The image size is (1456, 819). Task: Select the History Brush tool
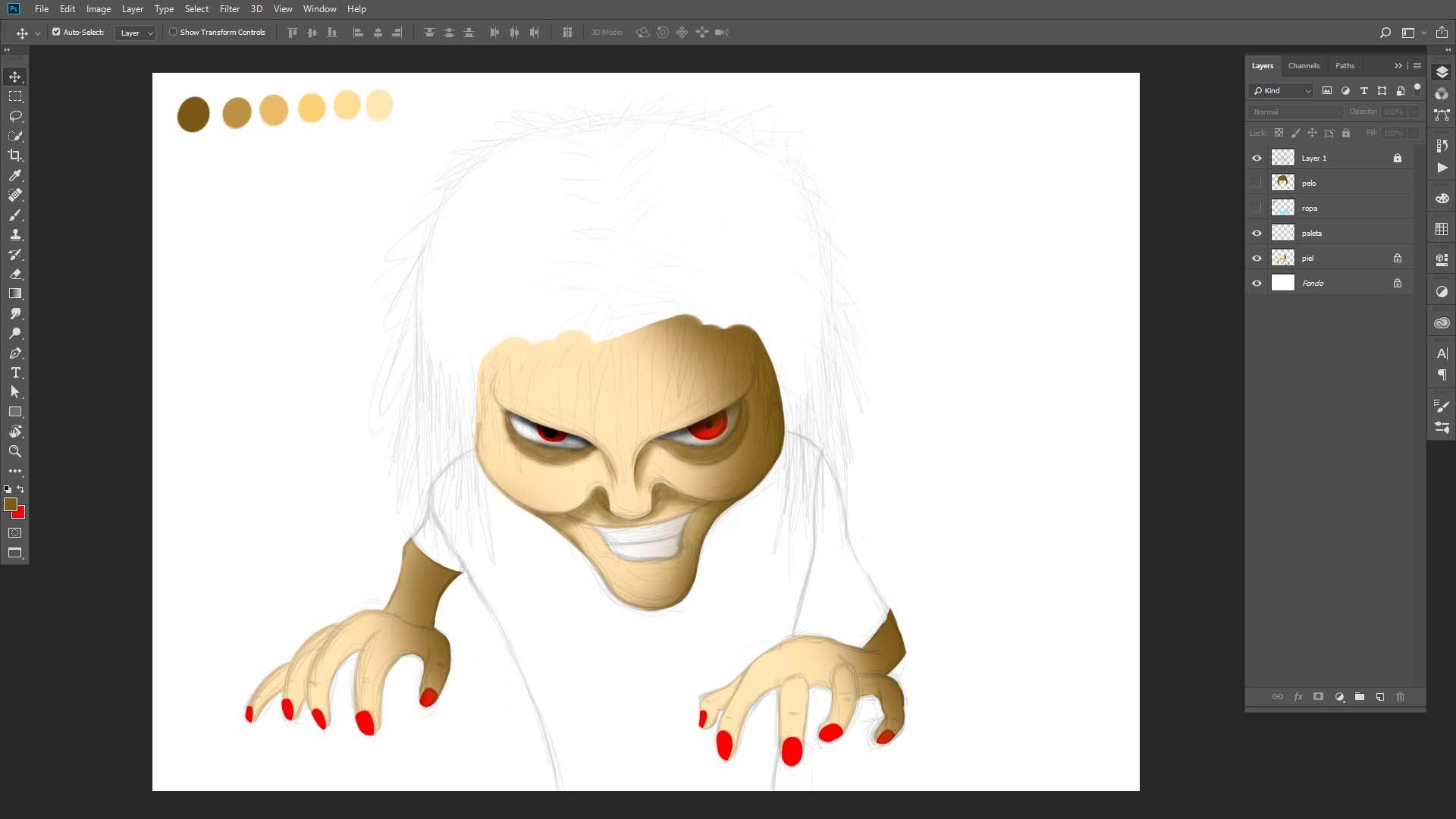tap(15, 254)
